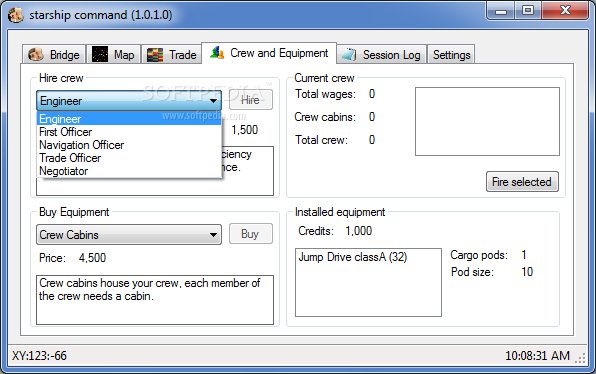Switch to the Bridge tab
The image size is (596, 374).
(54, 54)
